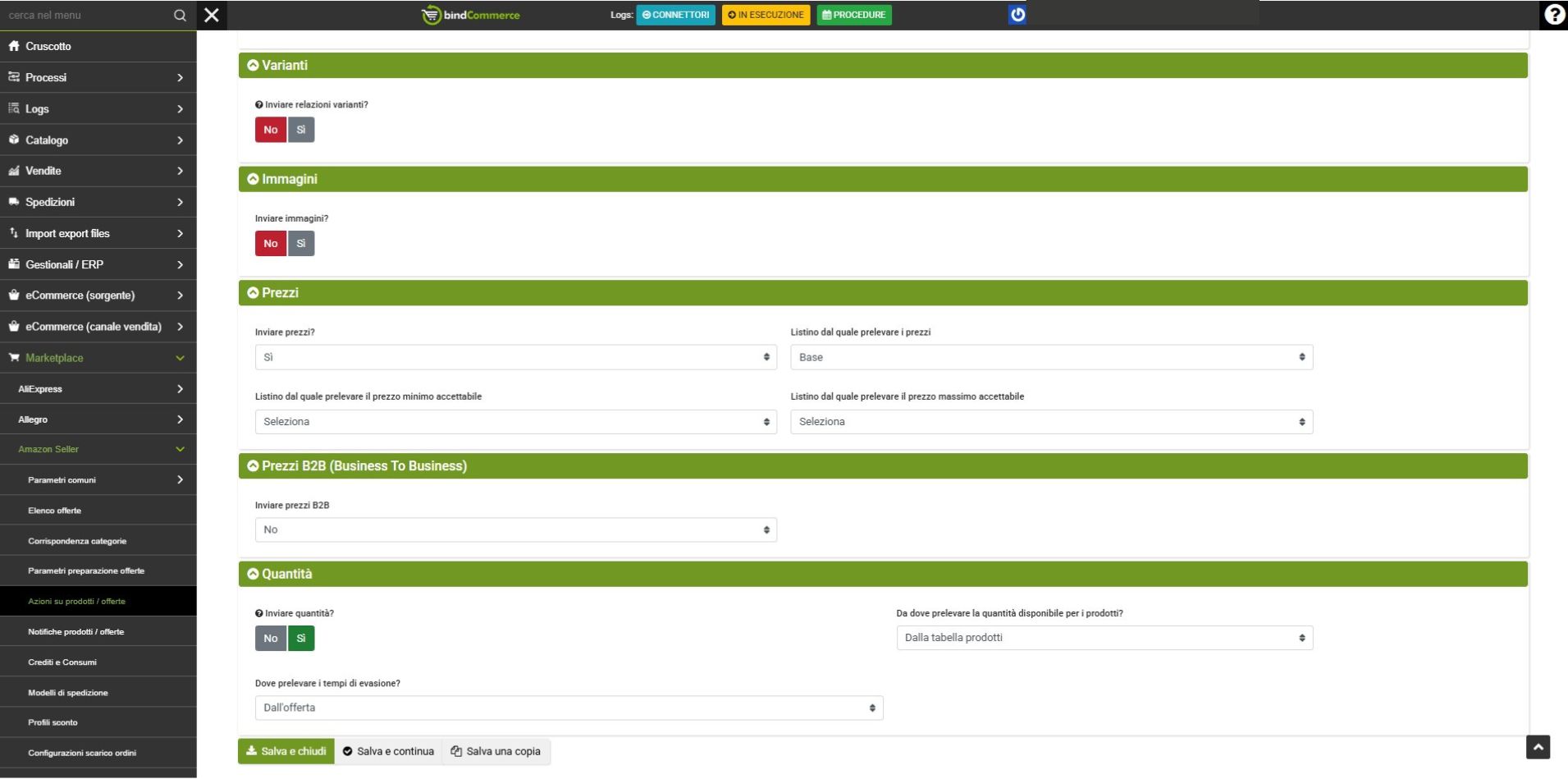The image size is (1568, 779).
Task: Open the Inviare prezzi dropdown
Action: tap(515, 357)
